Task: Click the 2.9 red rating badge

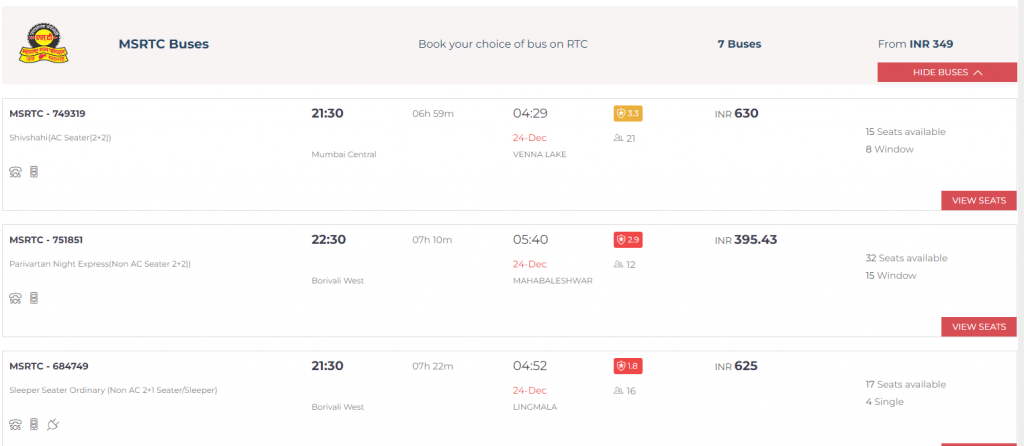Action: click(628, 240)
